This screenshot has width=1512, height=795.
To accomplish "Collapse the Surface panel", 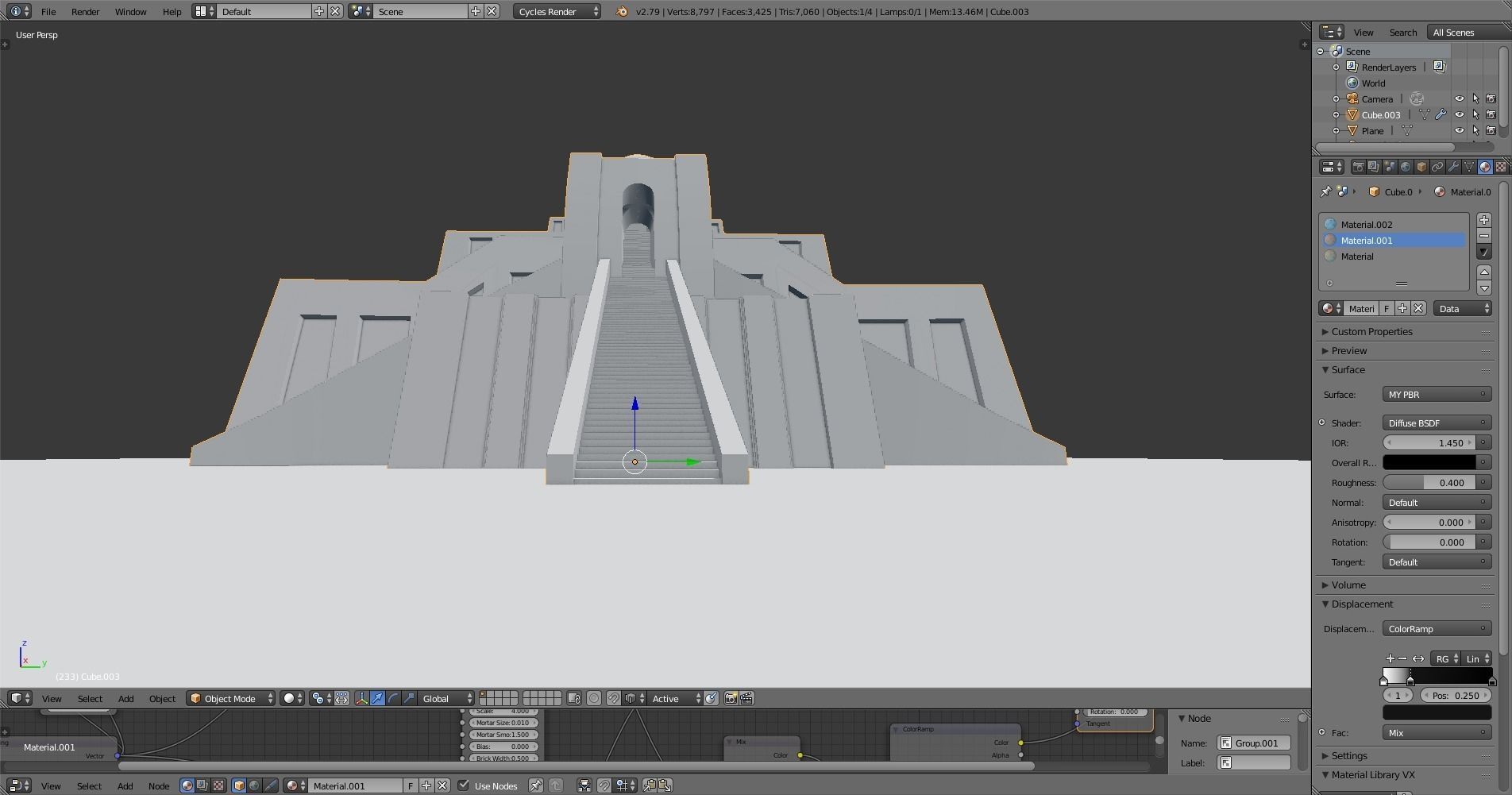I will tap(1348, 369).
